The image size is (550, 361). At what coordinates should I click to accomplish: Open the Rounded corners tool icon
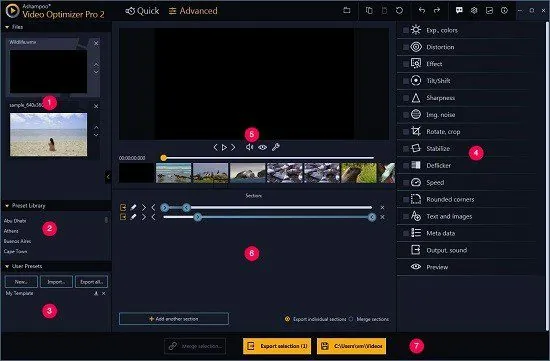pos(416,199)
